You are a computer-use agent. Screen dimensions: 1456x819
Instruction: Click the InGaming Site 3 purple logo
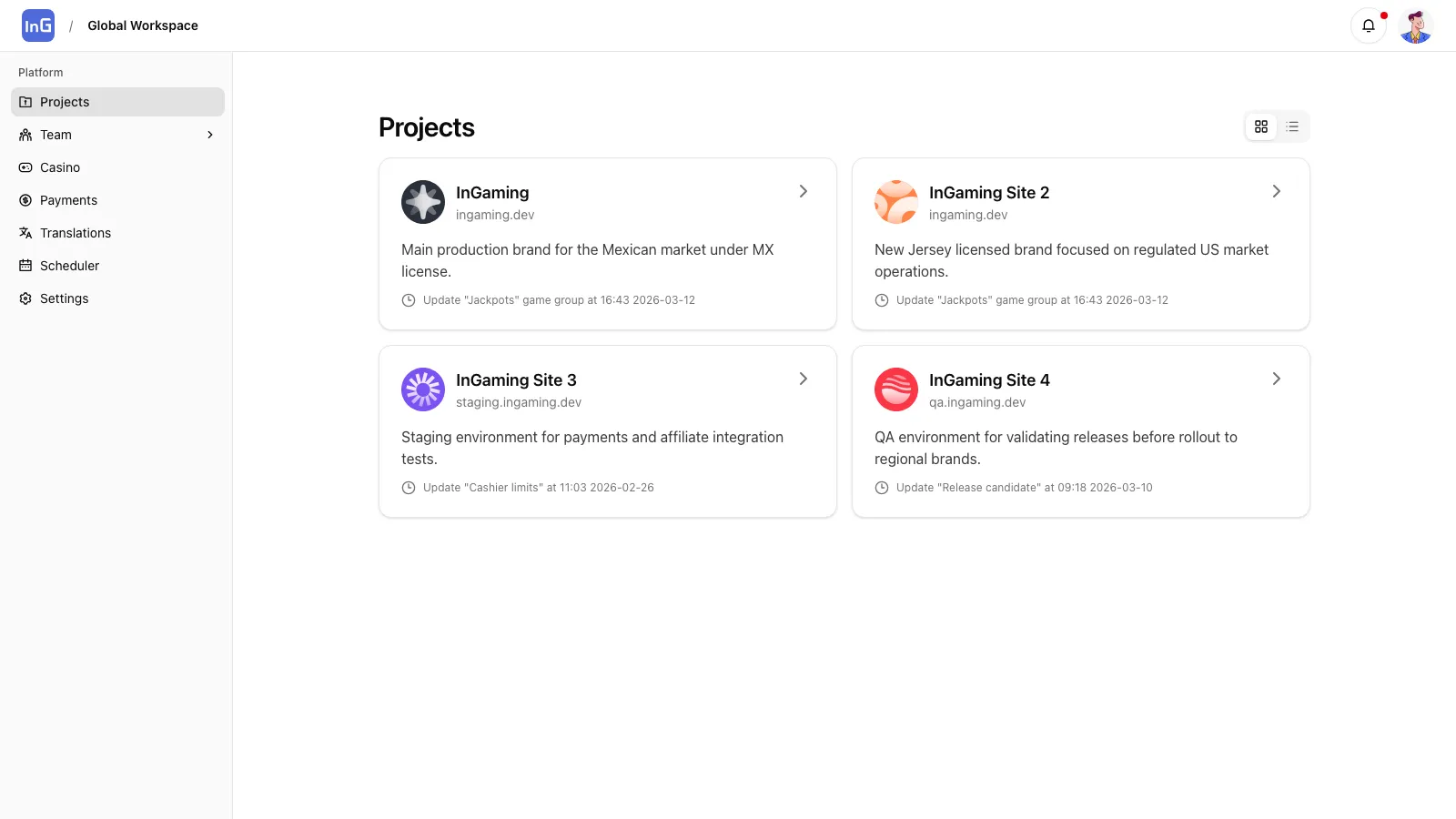point(423,389)
